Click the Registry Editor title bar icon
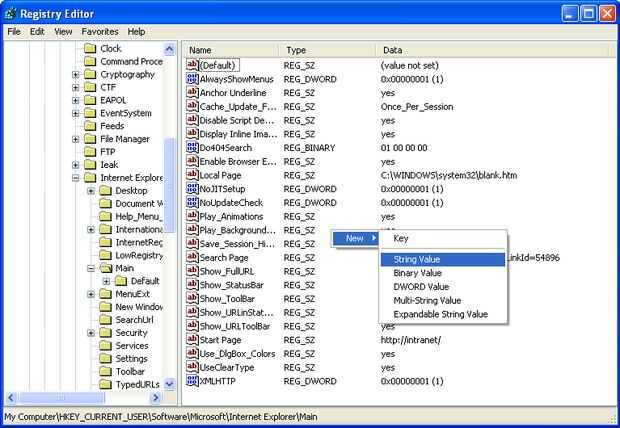The image size is (620, 428). 10,13
